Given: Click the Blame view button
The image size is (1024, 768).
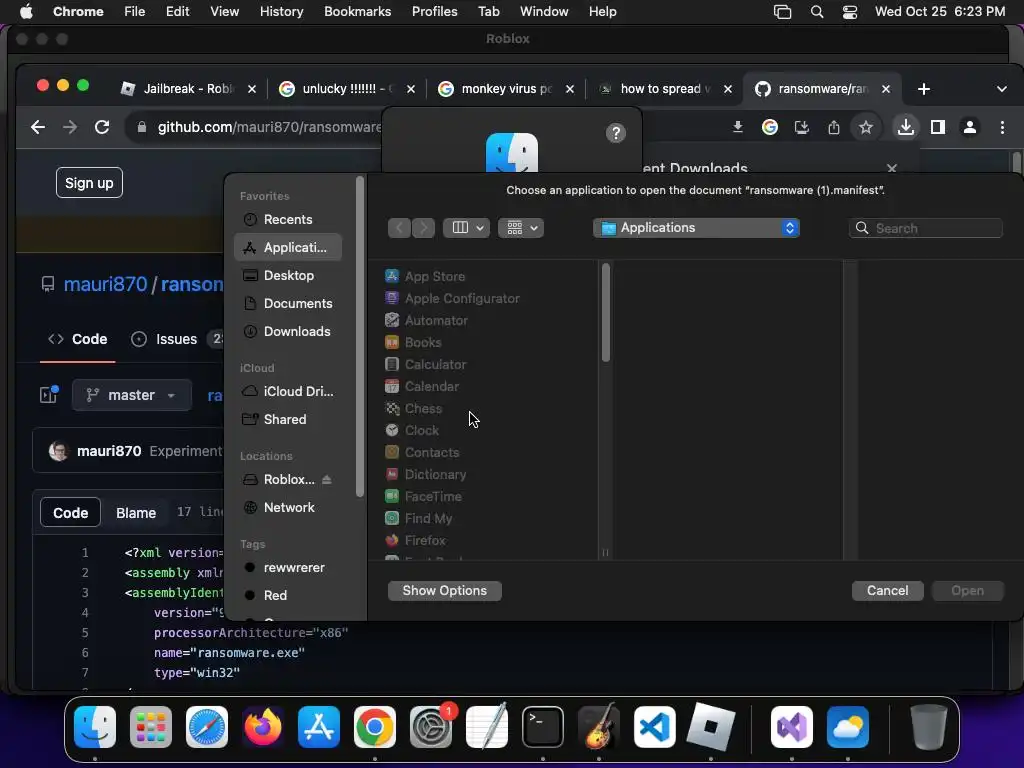Looking at the screenshot, I should 136,513.
